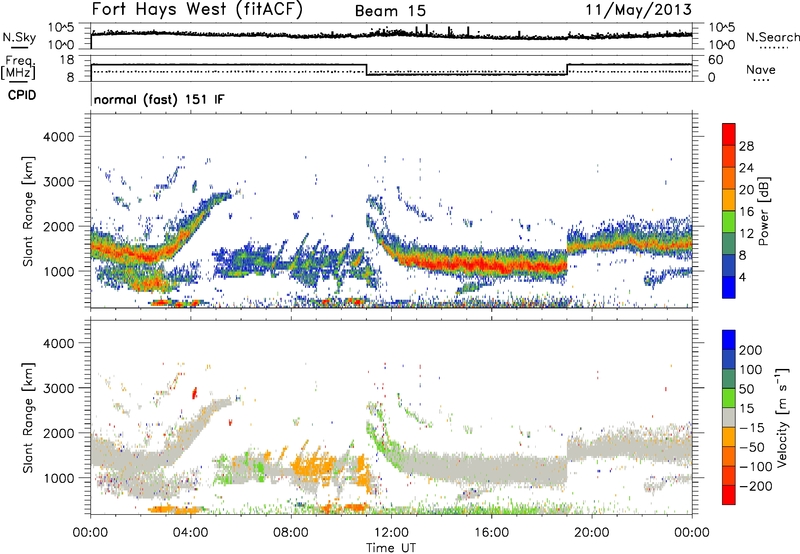
Task: Click the '08:00' time tick label
Action: (291, 533)
